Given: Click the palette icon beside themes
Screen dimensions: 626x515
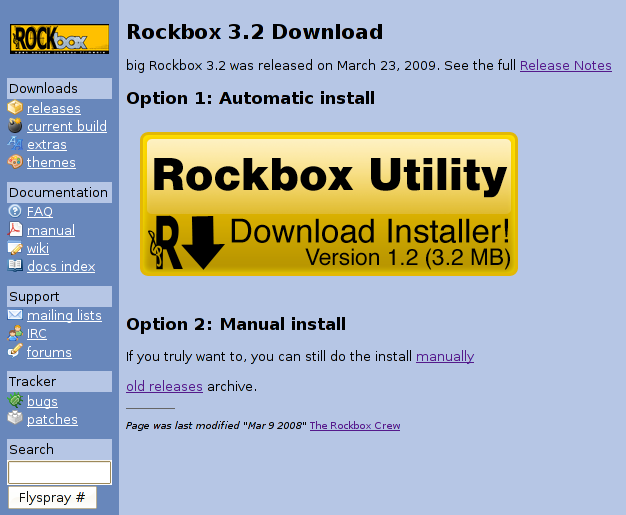Looking at the screenshot, I should 15,162.
